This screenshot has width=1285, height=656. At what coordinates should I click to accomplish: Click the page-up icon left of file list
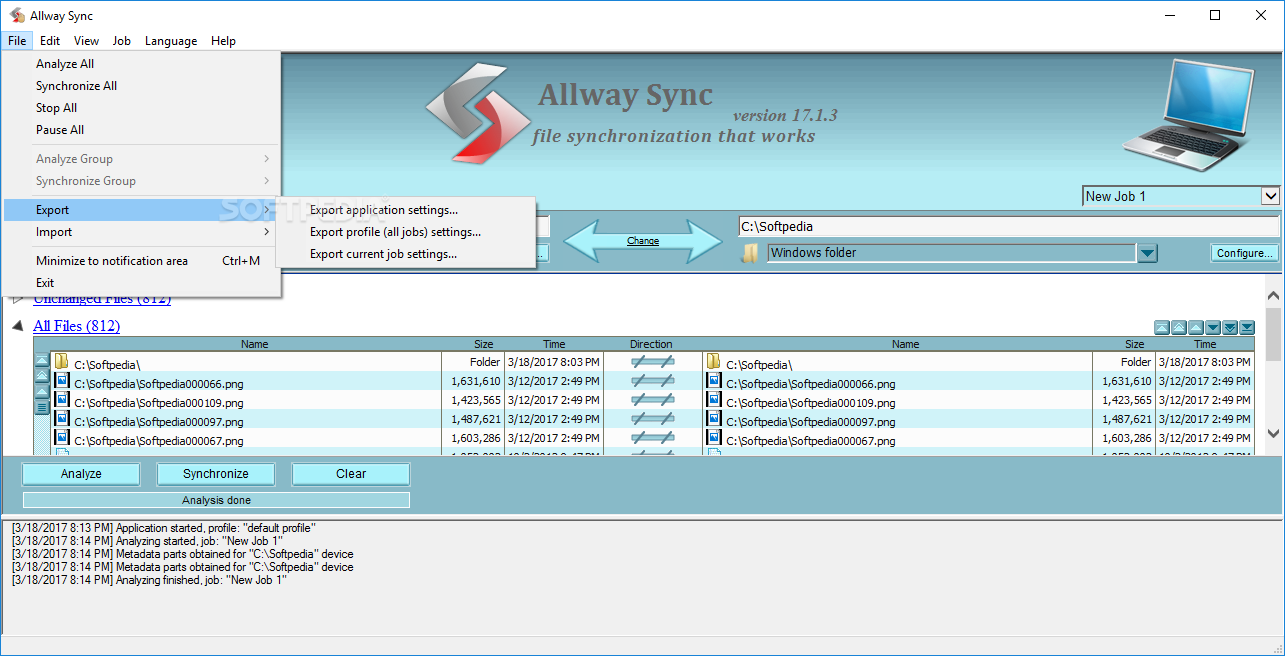[42, 376]
